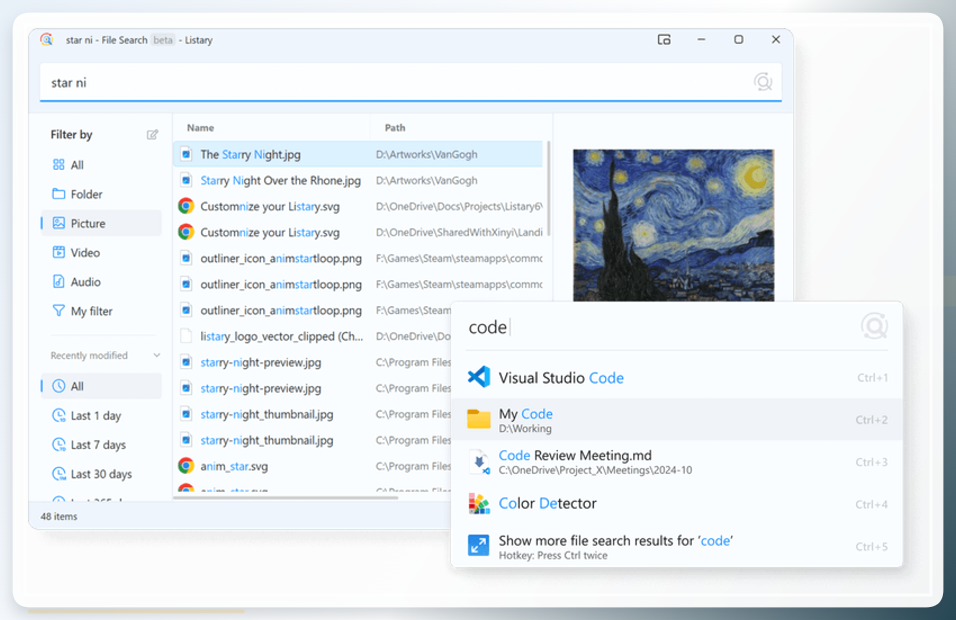
Task: Click the beta label in title bar
Action: [163, 40]
